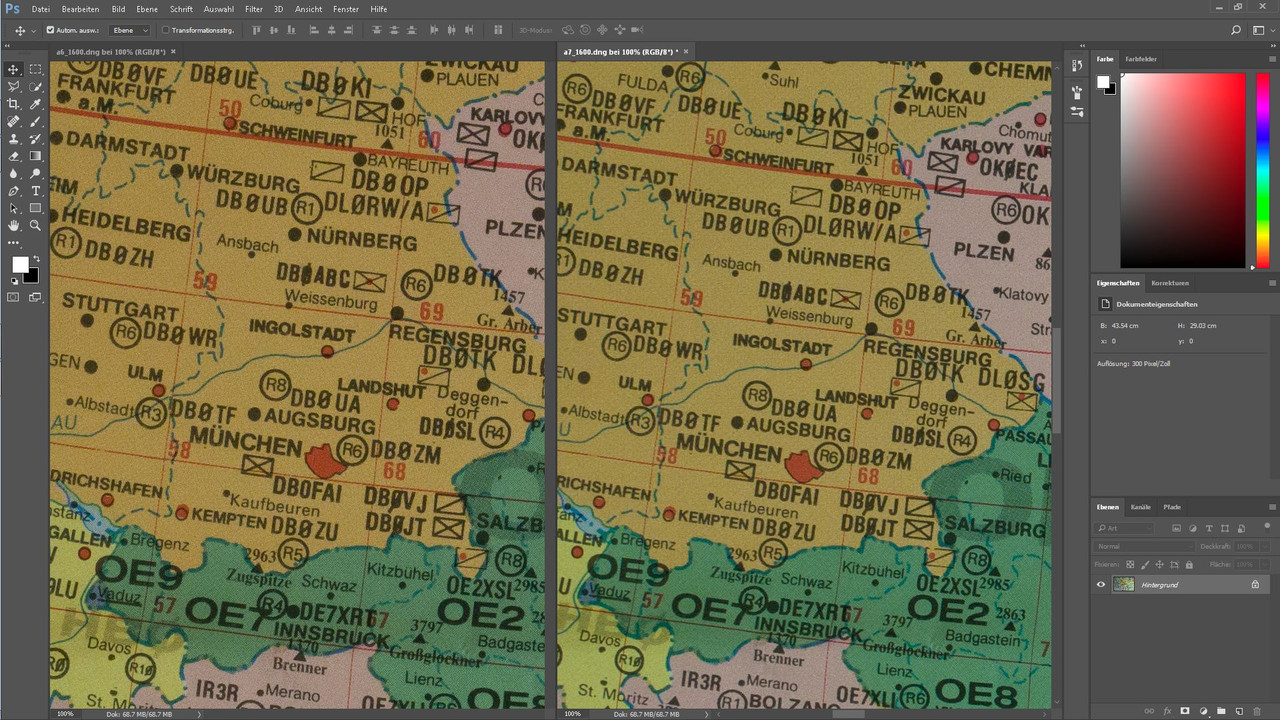Image resolution: width=1280 pixels, height=720 pixels.
Task: Select the Hand tool
Action: pyautogui.click(x=14, y=225)
